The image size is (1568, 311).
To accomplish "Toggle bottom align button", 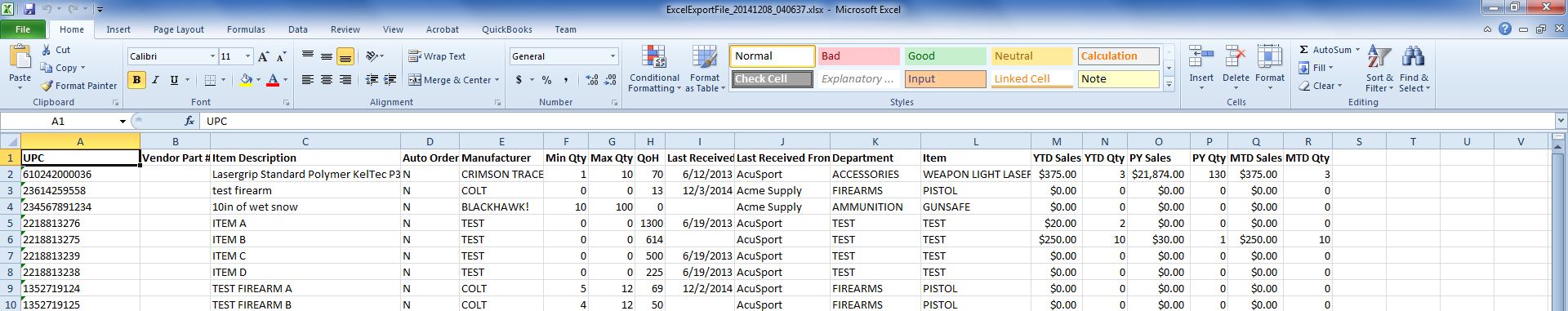I will coord(345,56).
